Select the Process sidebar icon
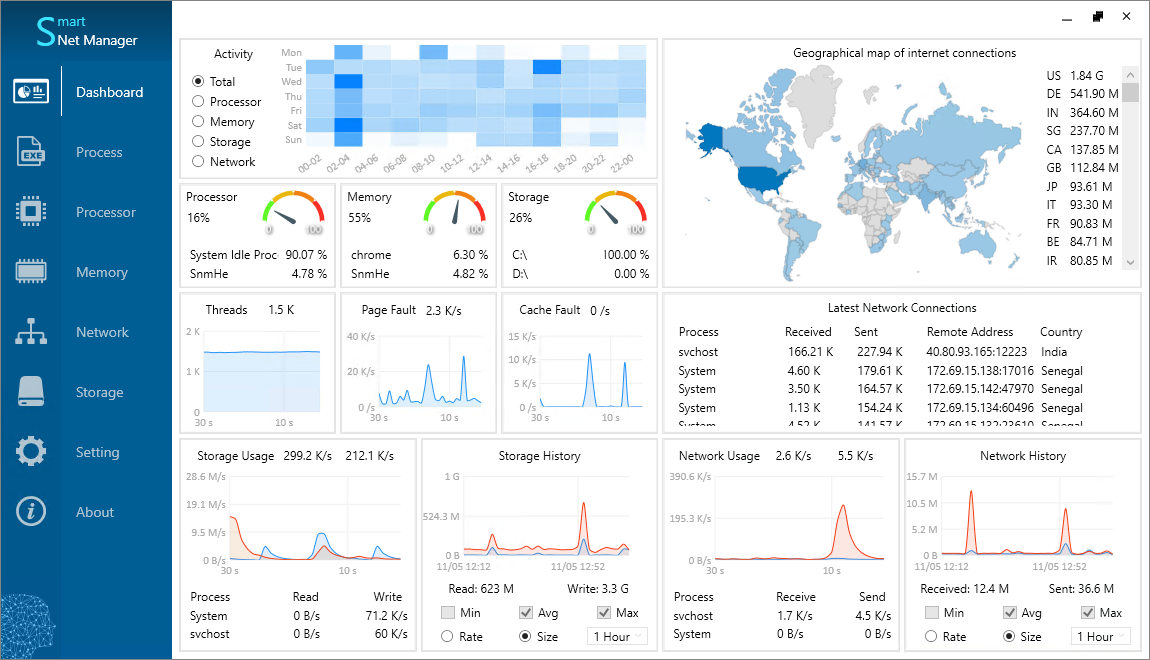Image resolution: width=1150 pixels, height=660 pixels. [x=31, y=151]
